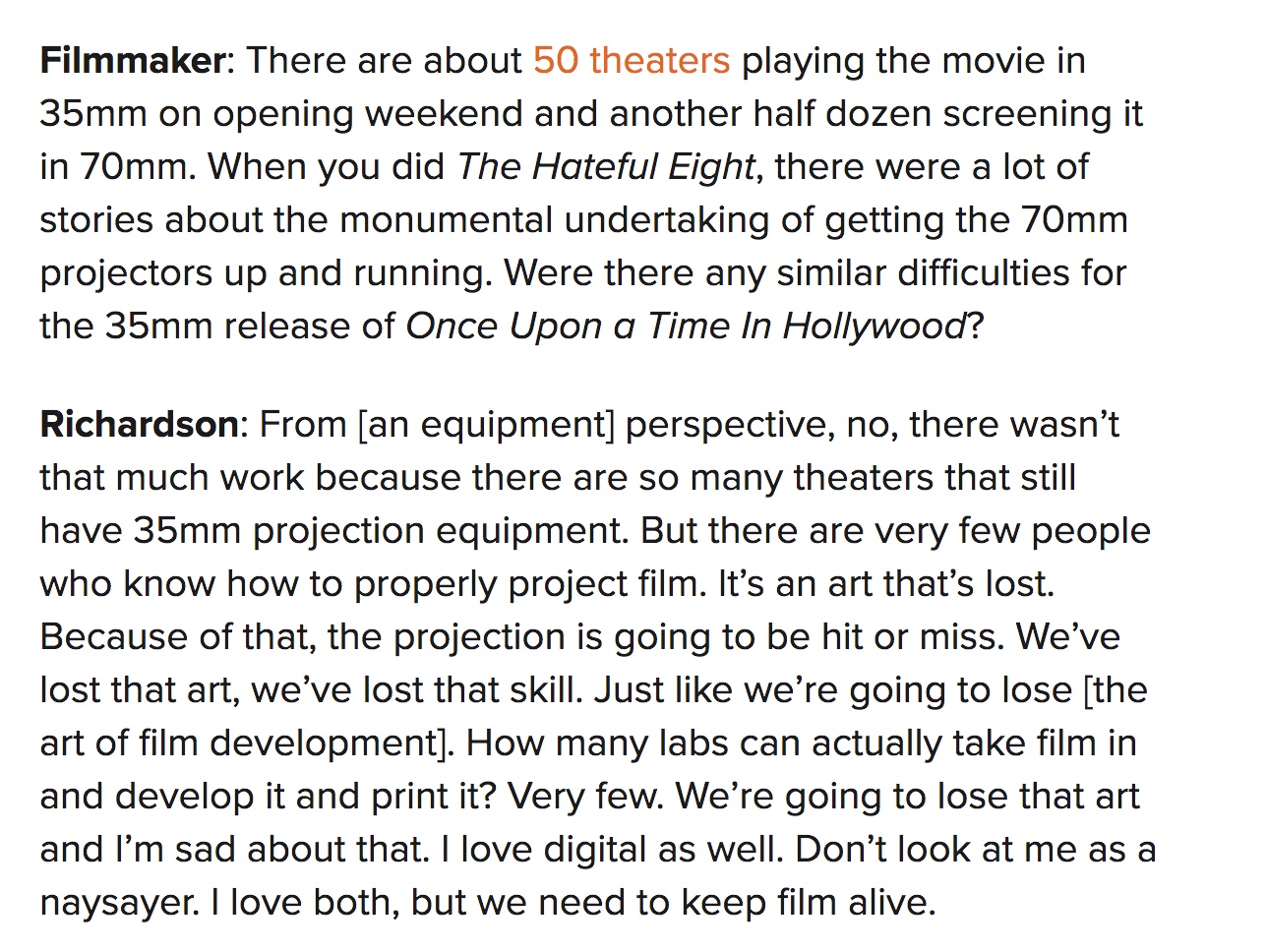The height and width of the screenshot is (952, 1267).
Task: Click the italic title 'The Hateful Eight'
Action: [x=605, y=167]
